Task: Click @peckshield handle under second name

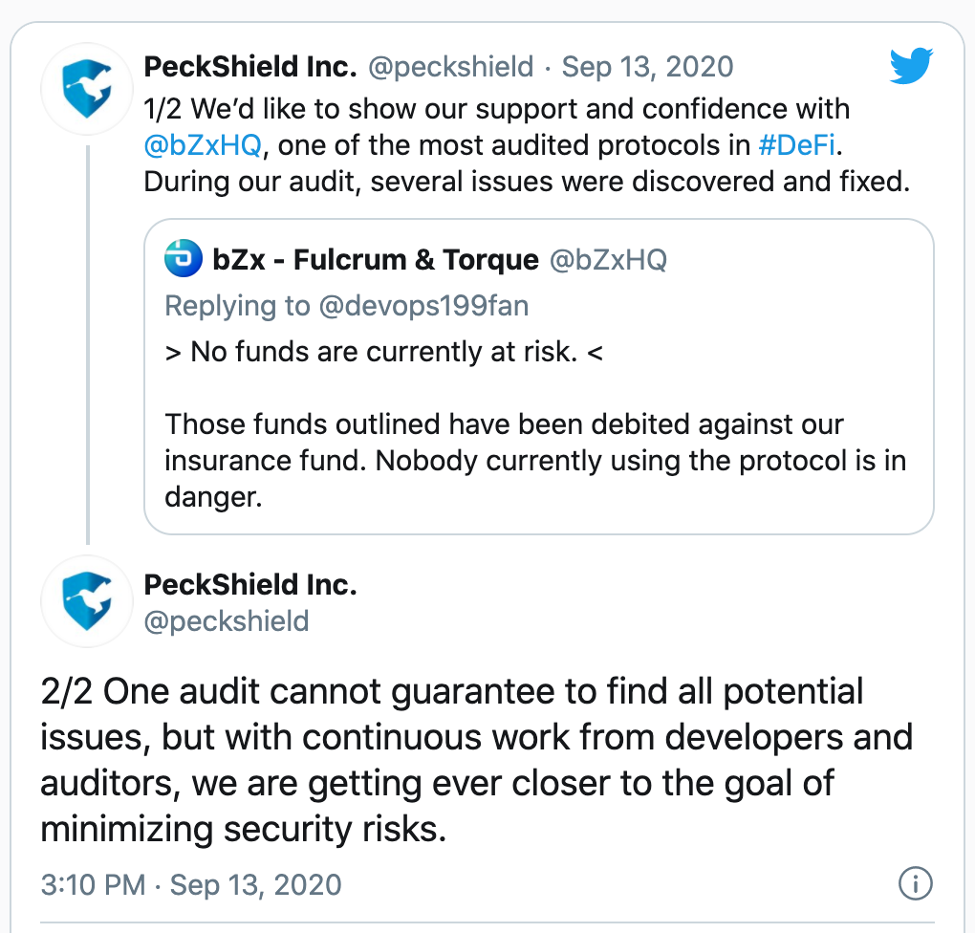Action: pos(226,621)
